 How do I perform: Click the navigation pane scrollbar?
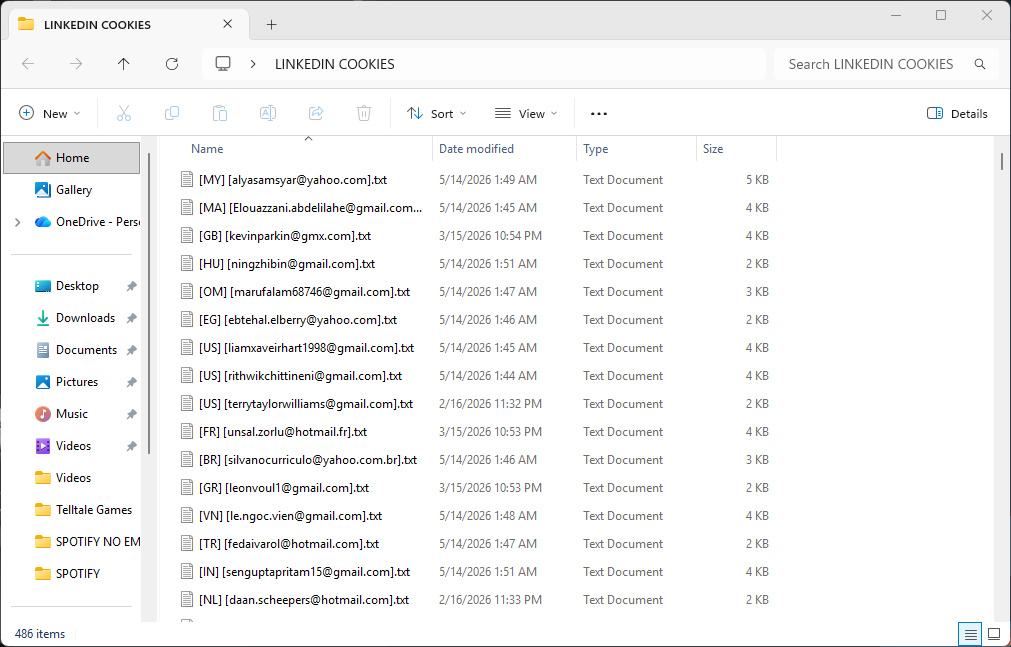tap(149, 303)
